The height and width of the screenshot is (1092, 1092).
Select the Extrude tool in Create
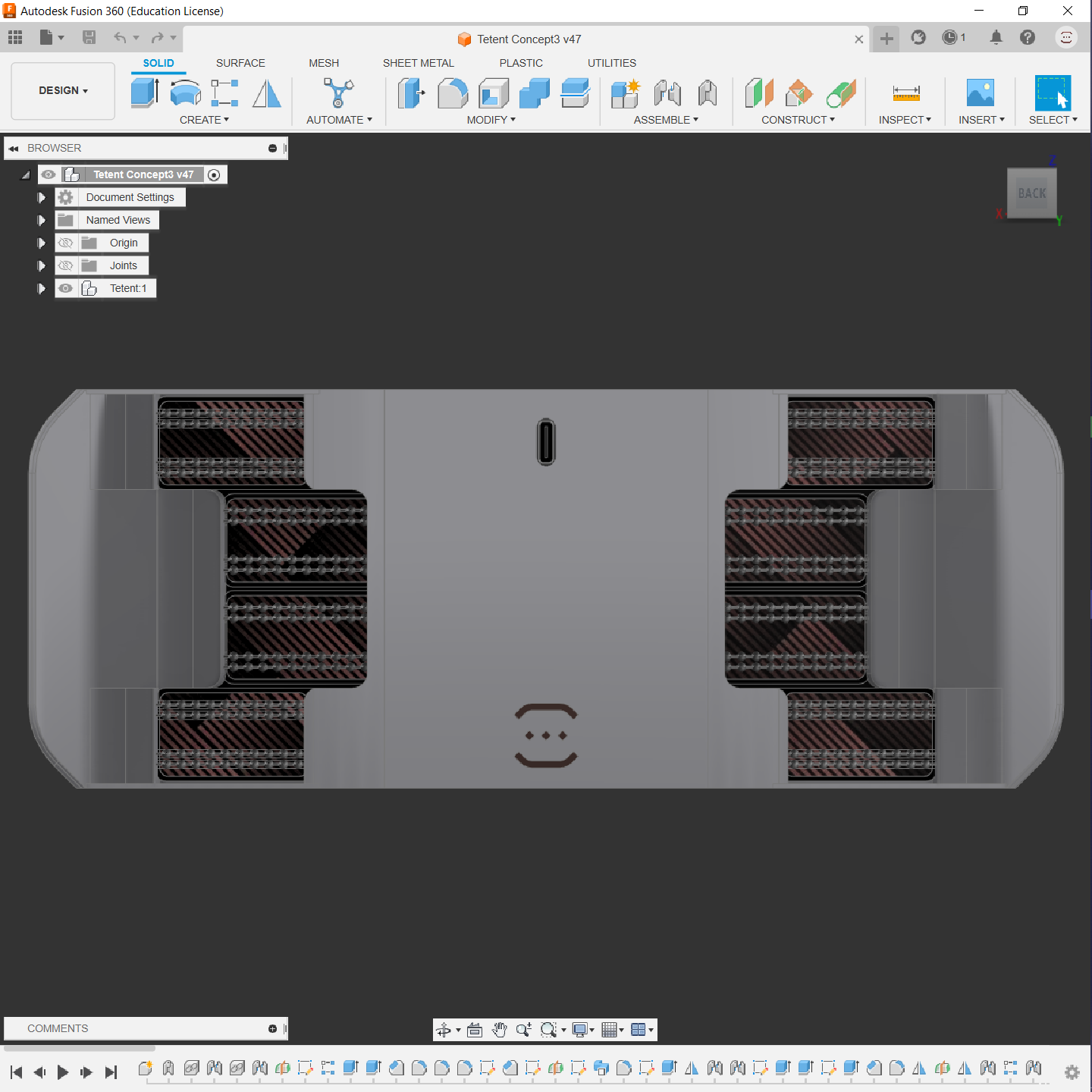144,93
